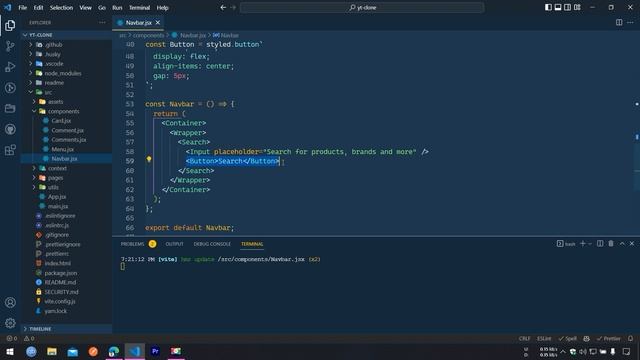Toggle Spell checker in status bar

click(568, 338)
